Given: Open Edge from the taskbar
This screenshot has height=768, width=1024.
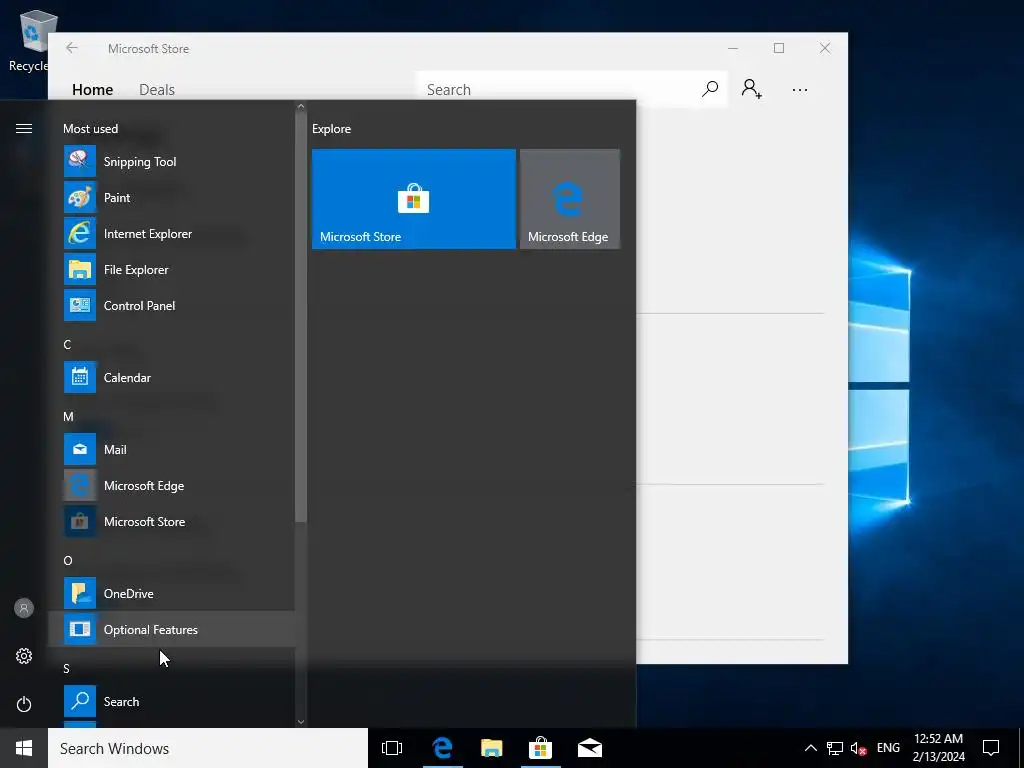Looking at the screenshot, I should [442, 748].
